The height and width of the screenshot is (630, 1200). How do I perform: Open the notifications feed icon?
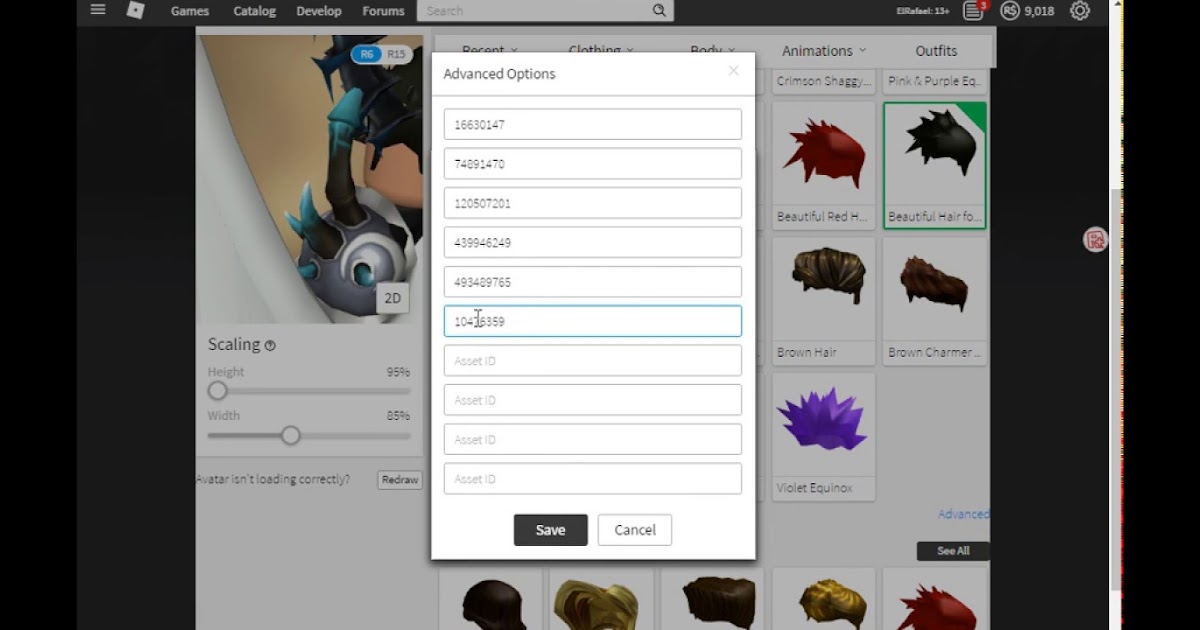(973, 11)
